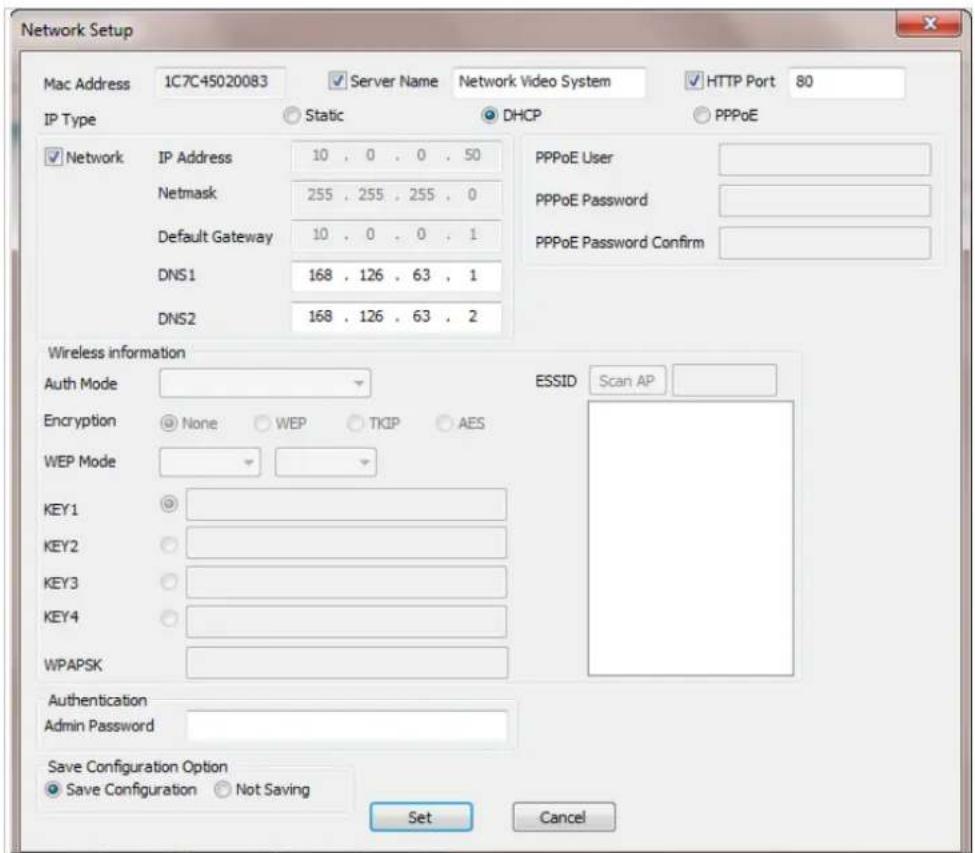The image size is (975, 853).
Task: Click the Set button
Action: 421,817
